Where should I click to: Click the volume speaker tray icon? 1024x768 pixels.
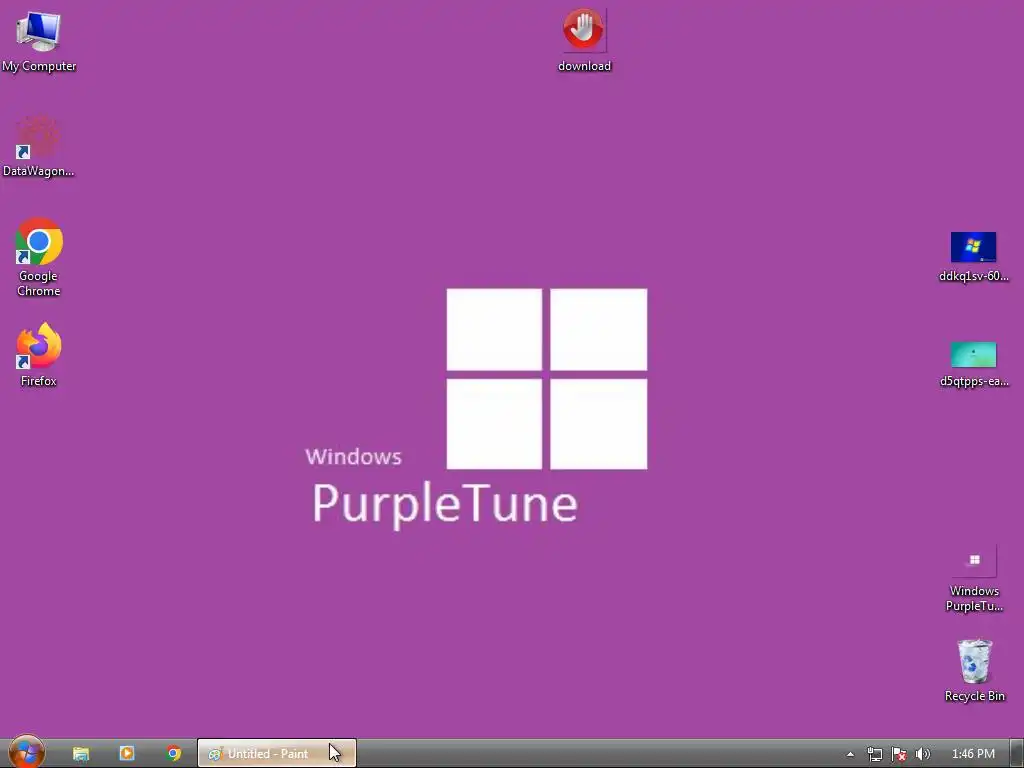pyautogui.click(x=922, y=754)
